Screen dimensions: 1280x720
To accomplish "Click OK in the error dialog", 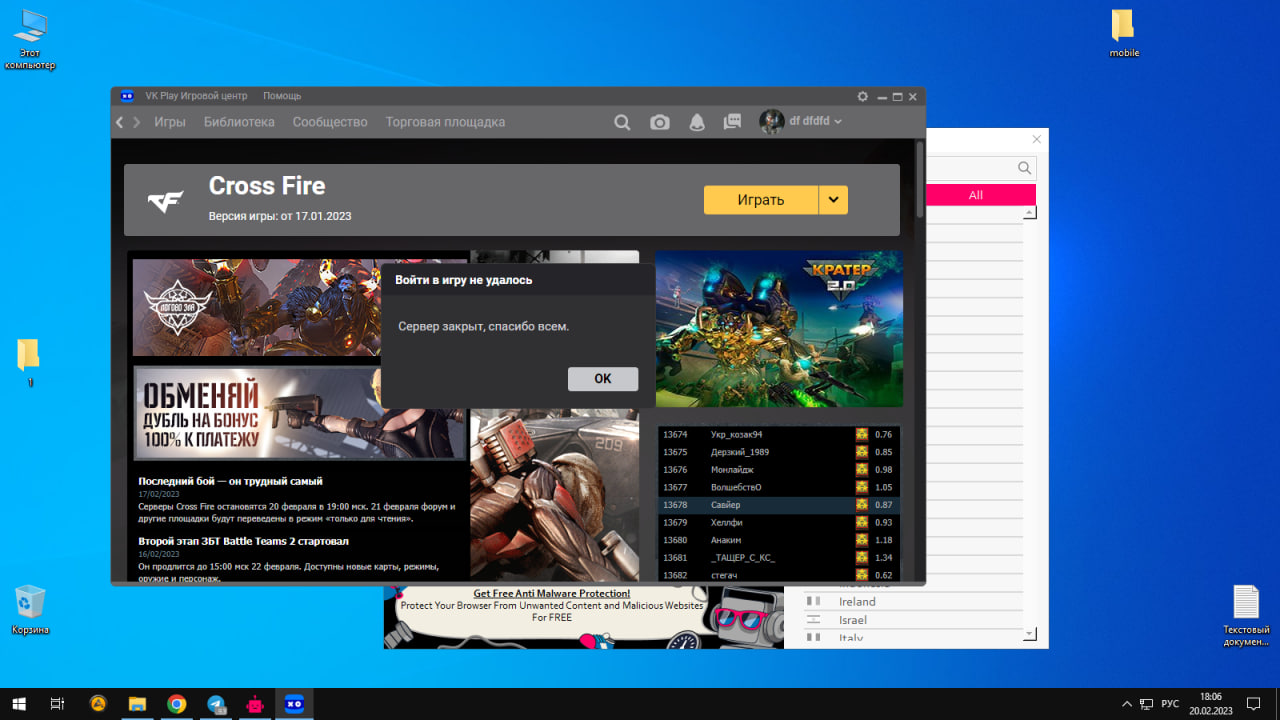I will pos(603,379).
